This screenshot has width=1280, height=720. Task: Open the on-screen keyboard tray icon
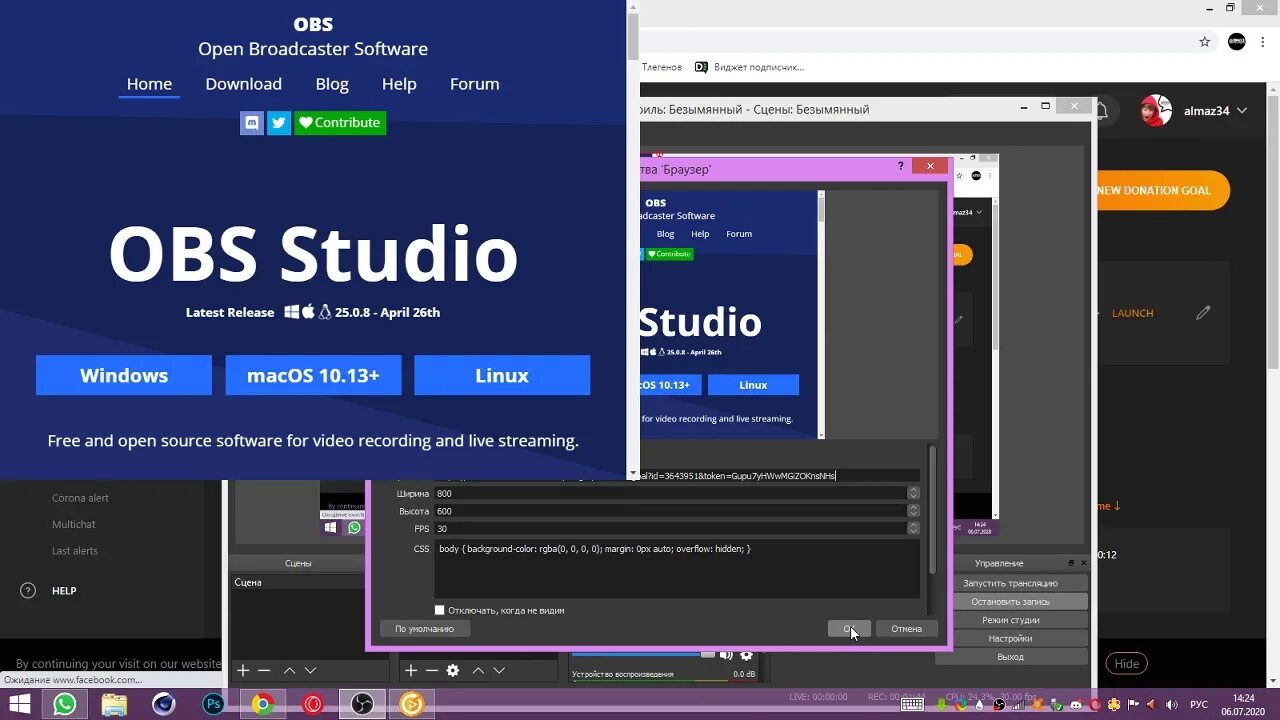(x=912, y=704)
